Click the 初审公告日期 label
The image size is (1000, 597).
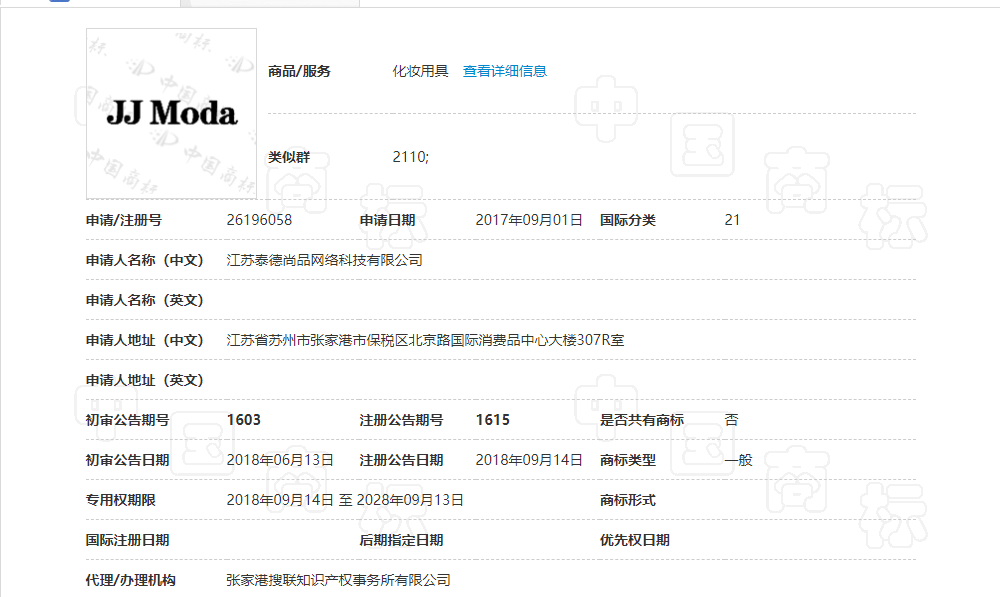click(128, 460)
